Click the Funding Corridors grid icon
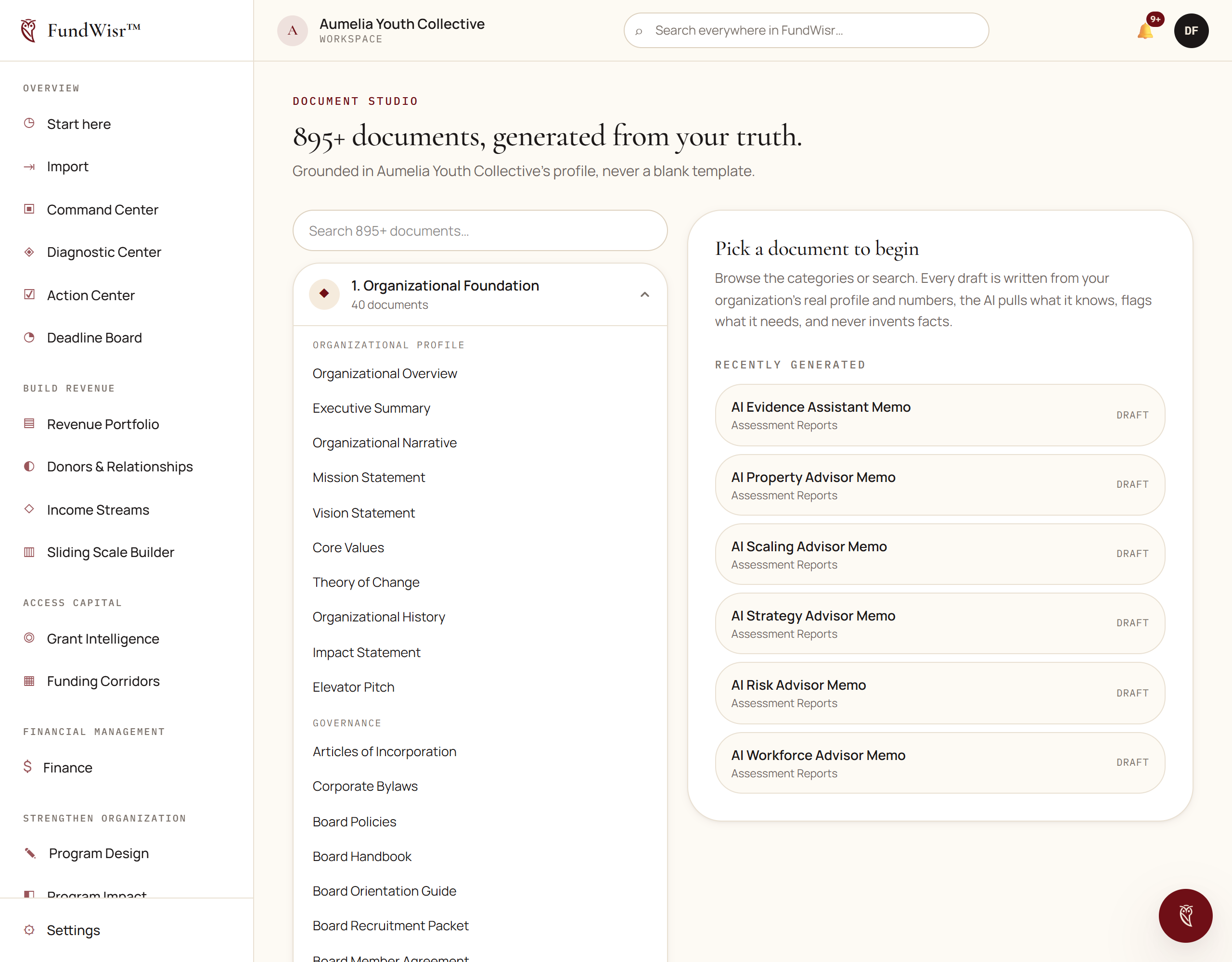This screenshot has width=1232, height=962. click(29, 681)
